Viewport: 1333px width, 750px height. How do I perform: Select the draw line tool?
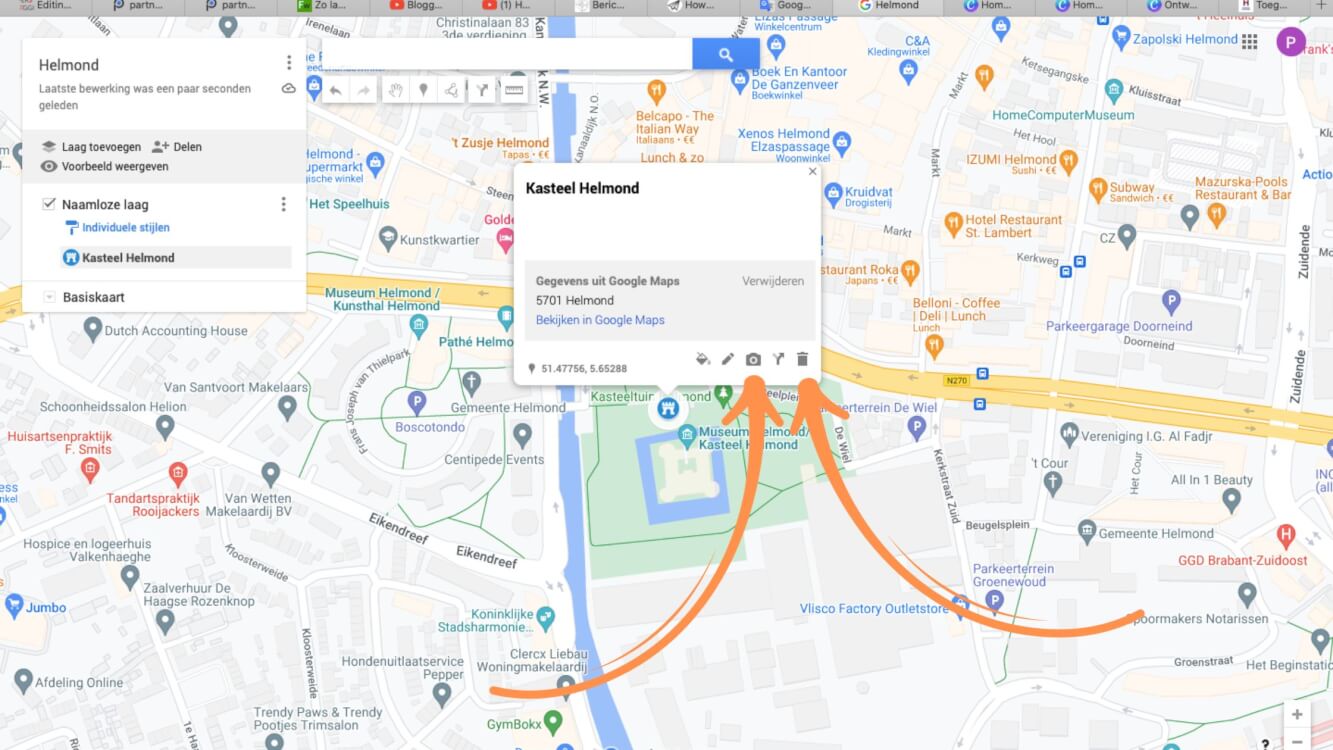click(453, 91)
